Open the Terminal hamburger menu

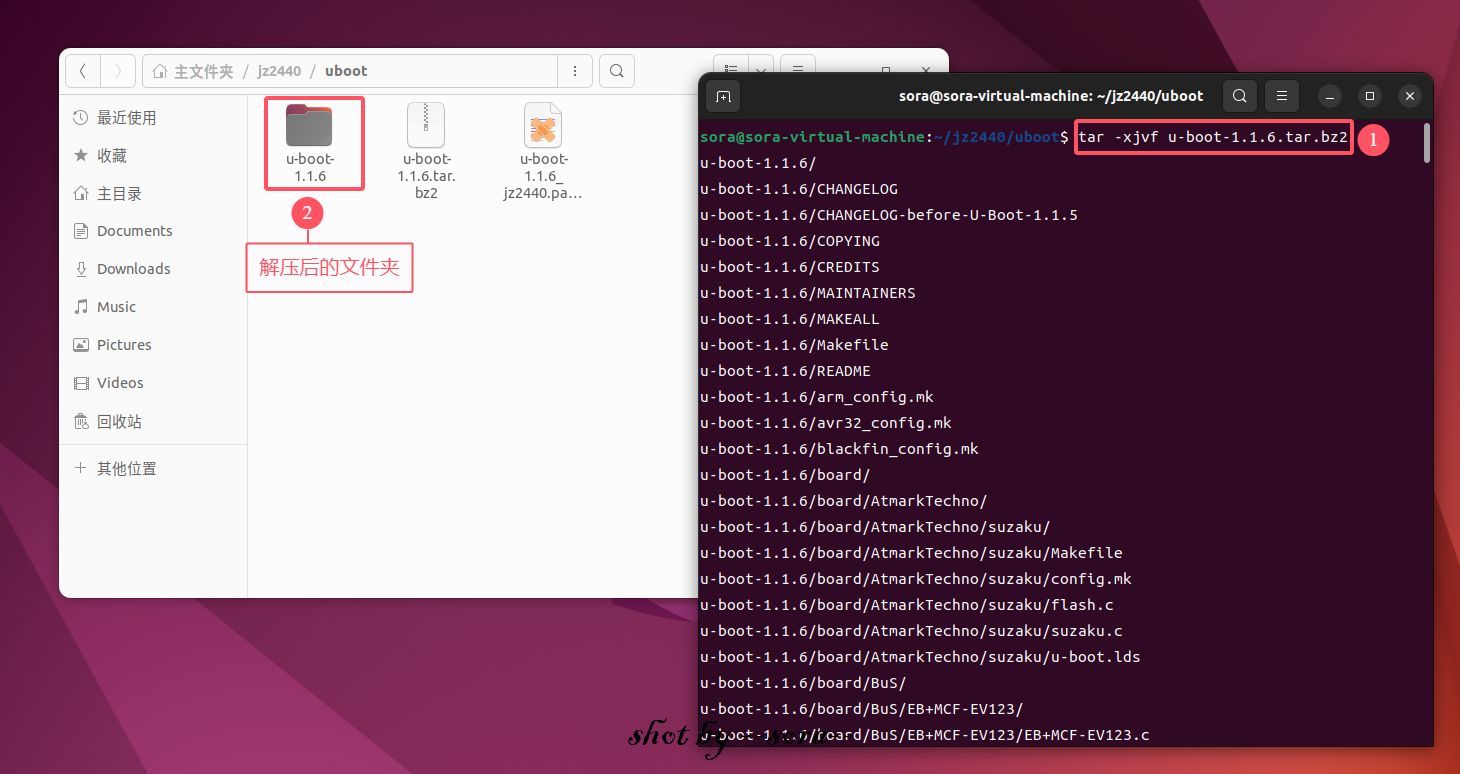[x=1282, y=96]
